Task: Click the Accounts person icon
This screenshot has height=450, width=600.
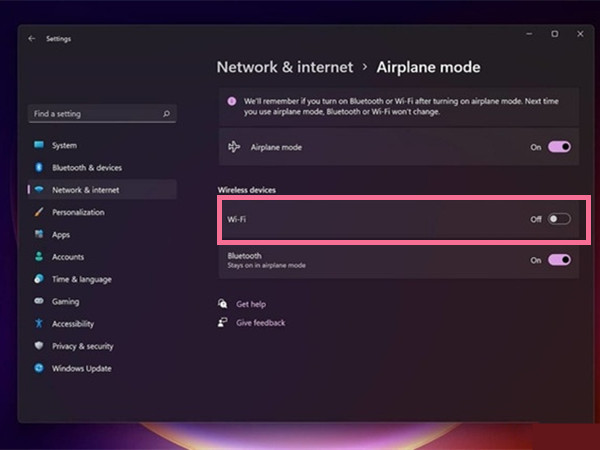Action: coord(40,257)
